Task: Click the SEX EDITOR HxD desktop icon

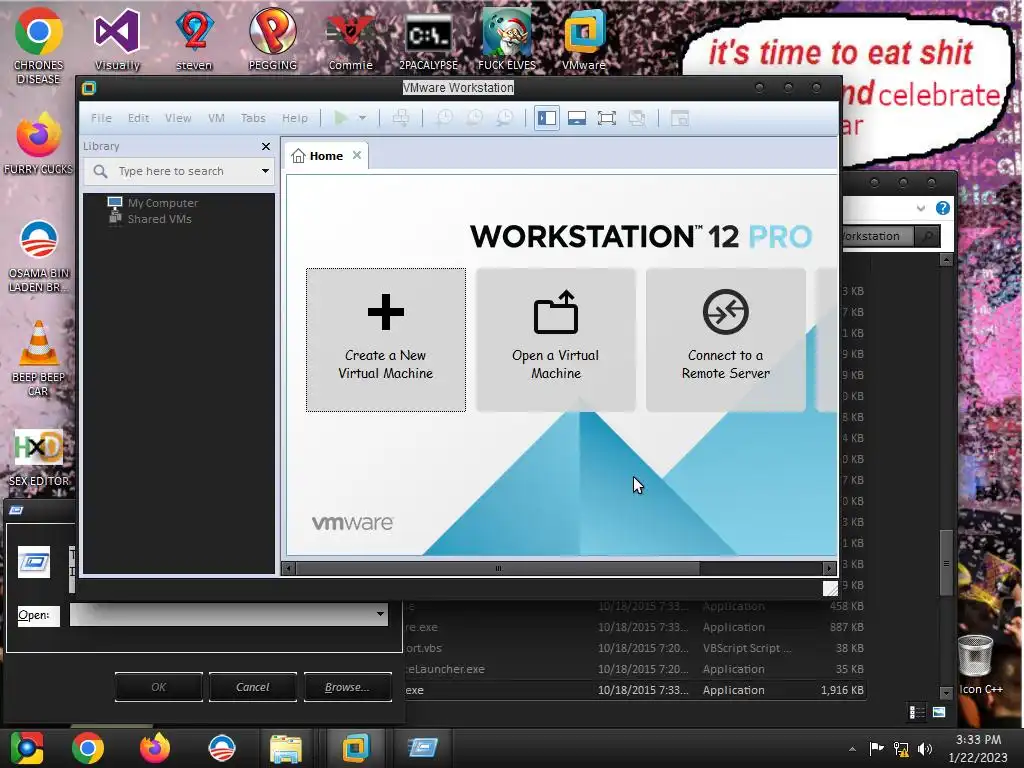Action: tap(39, 456)
